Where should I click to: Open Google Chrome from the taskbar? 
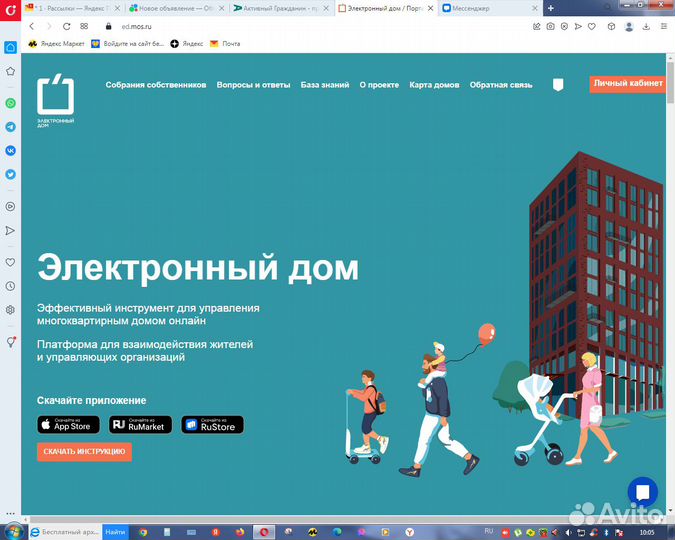143,532
